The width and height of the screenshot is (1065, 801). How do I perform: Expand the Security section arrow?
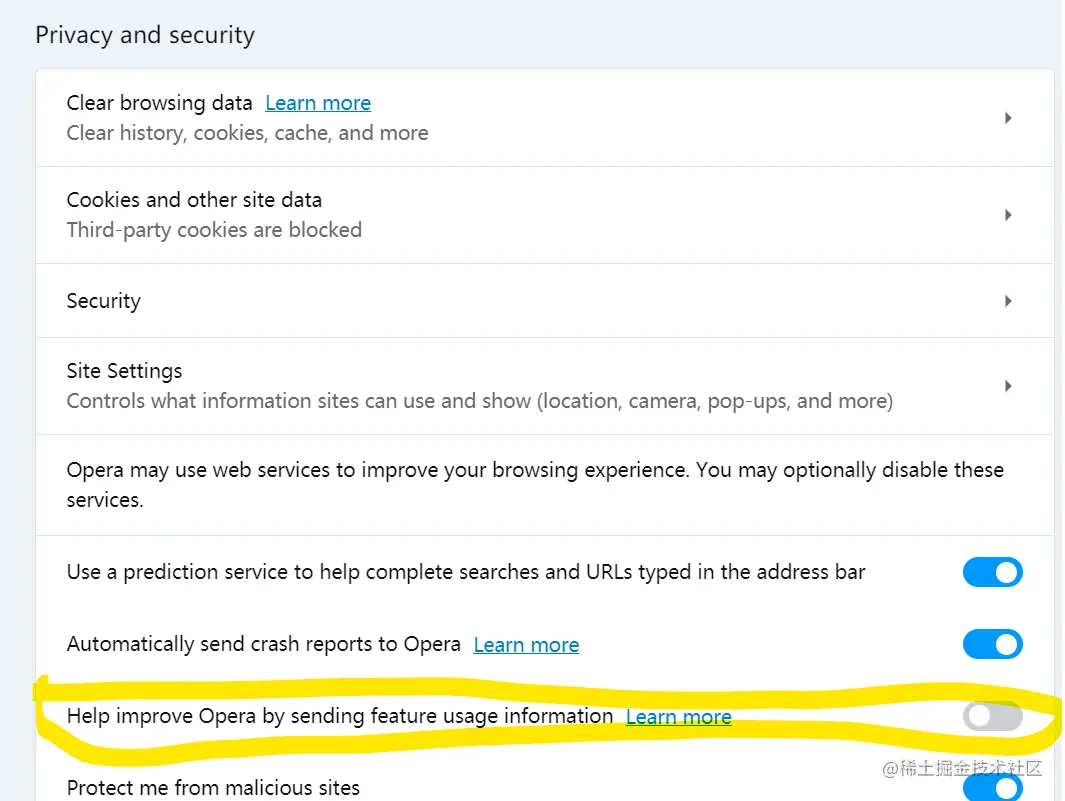[1008, 301]
